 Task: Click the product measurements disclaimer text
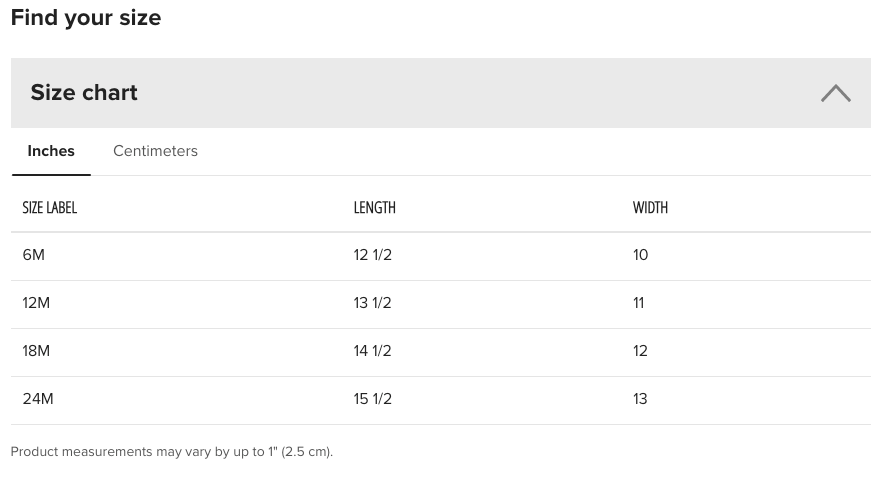click(x=171, y=452)
